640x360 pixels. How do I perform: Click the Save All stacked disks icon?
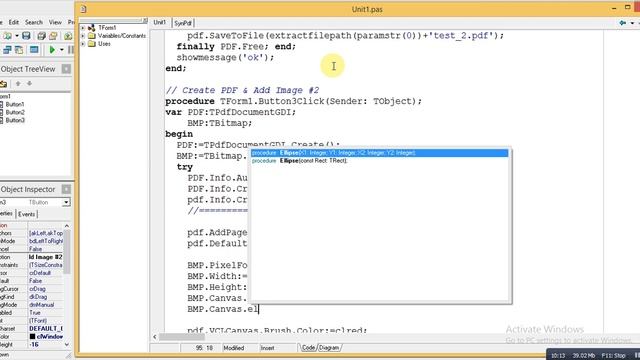coord(41,36)
